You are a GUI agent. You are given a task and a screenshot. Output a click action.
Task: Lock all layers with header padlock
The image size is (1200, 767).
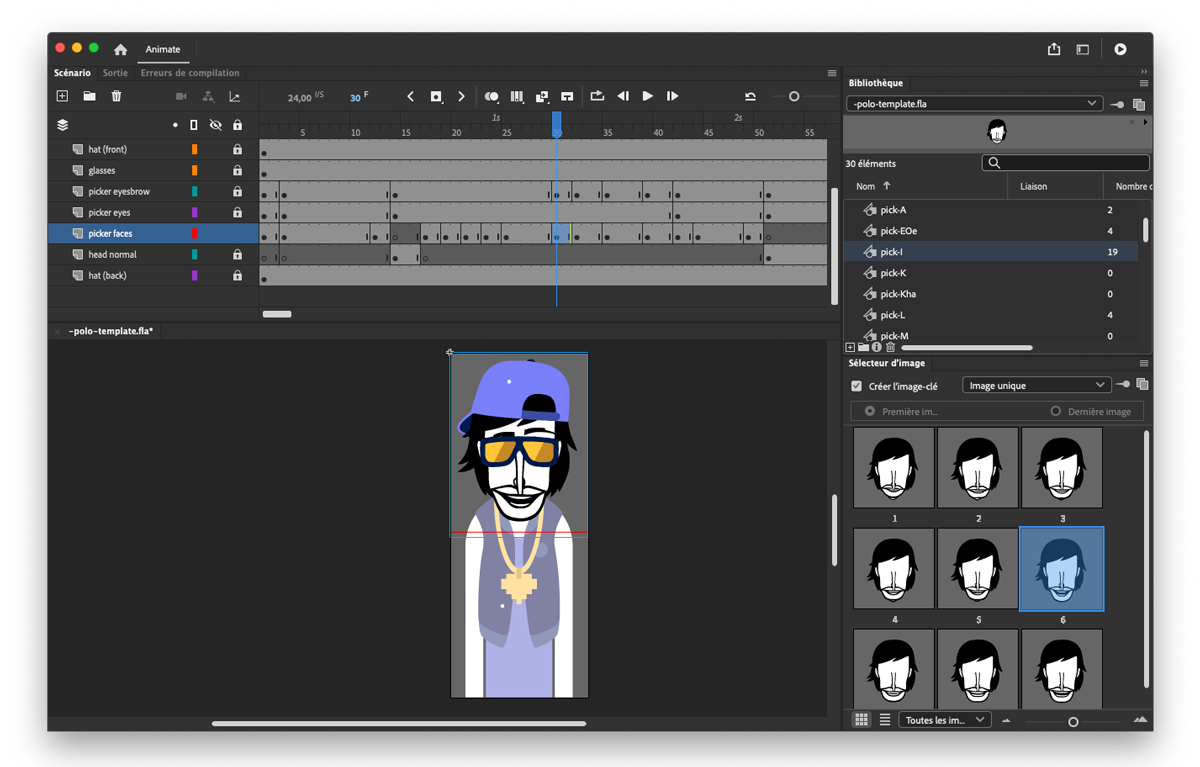click(237, 125)
